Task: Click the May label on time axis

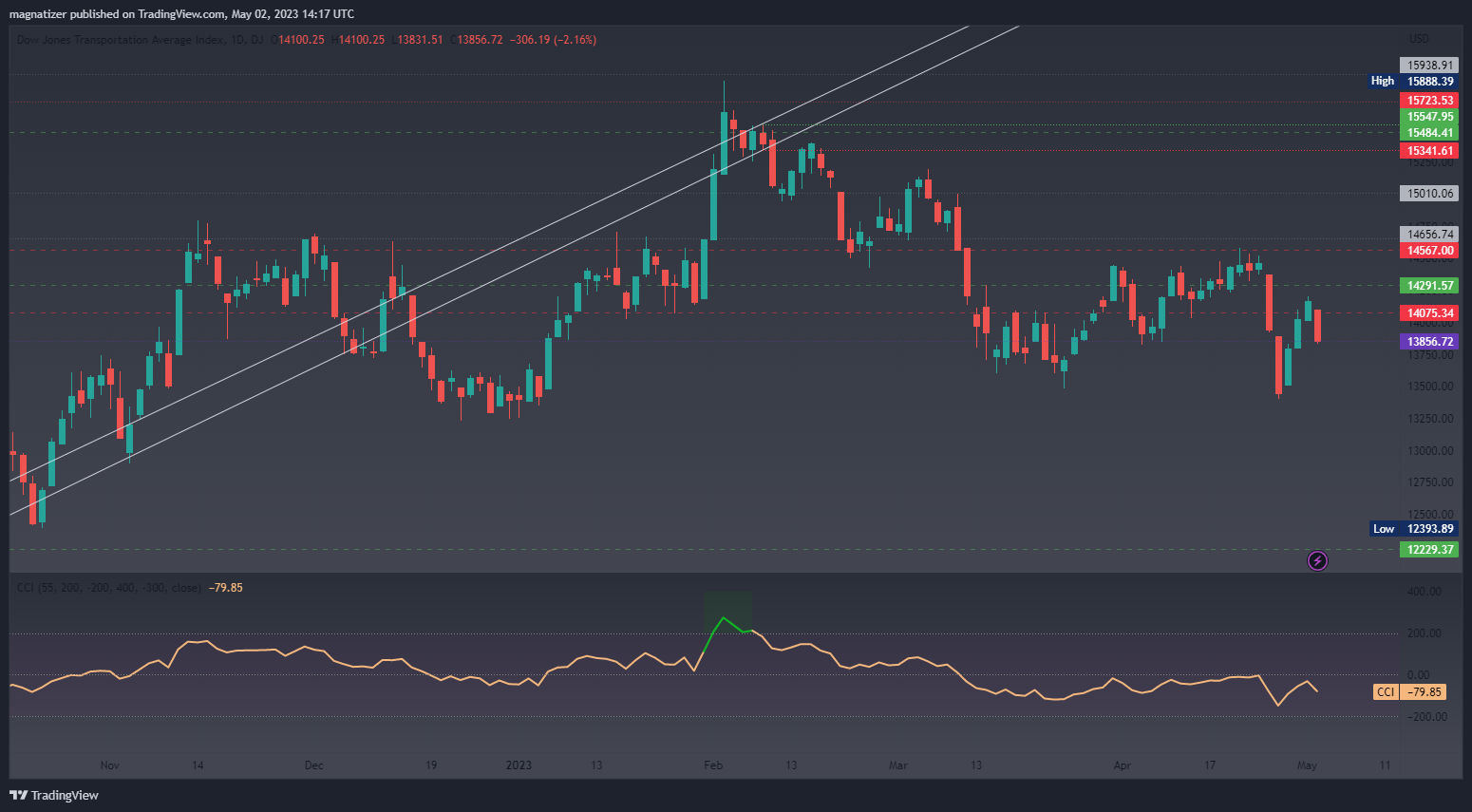Action: (1307, 765)
